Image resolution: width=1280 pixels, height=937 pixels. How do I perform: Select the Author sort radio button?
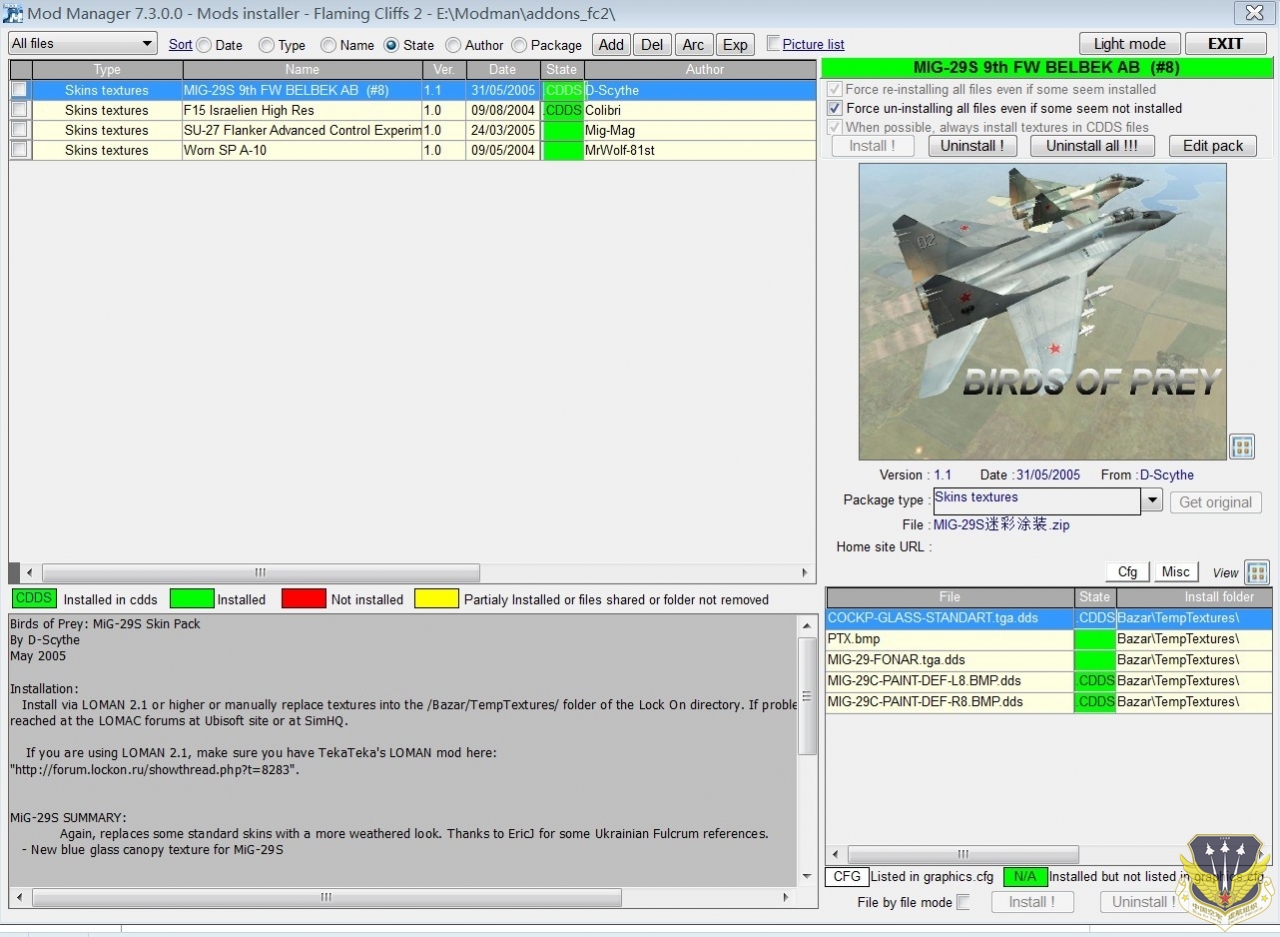pyautogui.click(x=453, y=45)
